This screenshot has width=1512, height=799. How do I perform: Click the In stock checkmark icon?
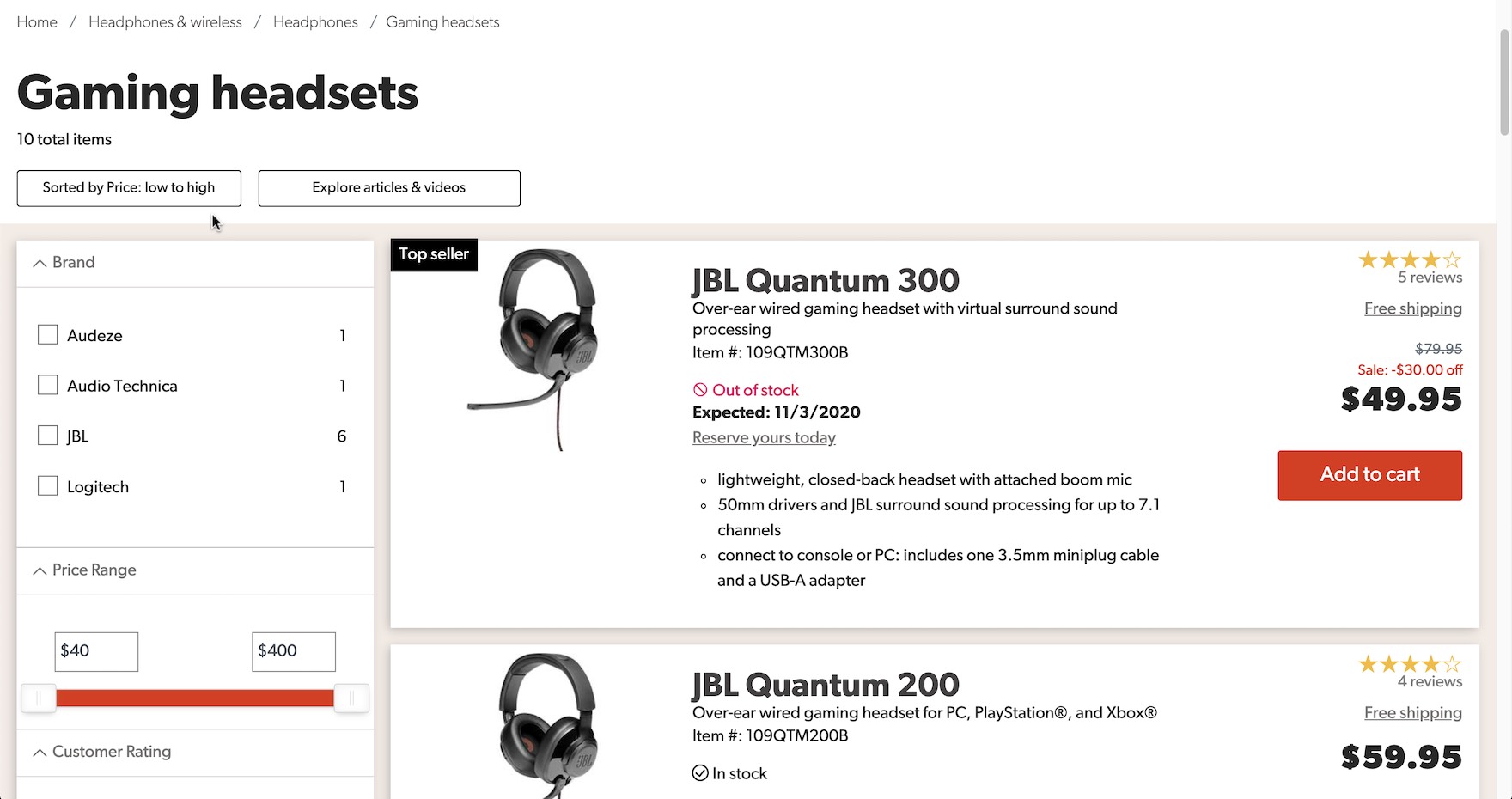coord(700,773)
